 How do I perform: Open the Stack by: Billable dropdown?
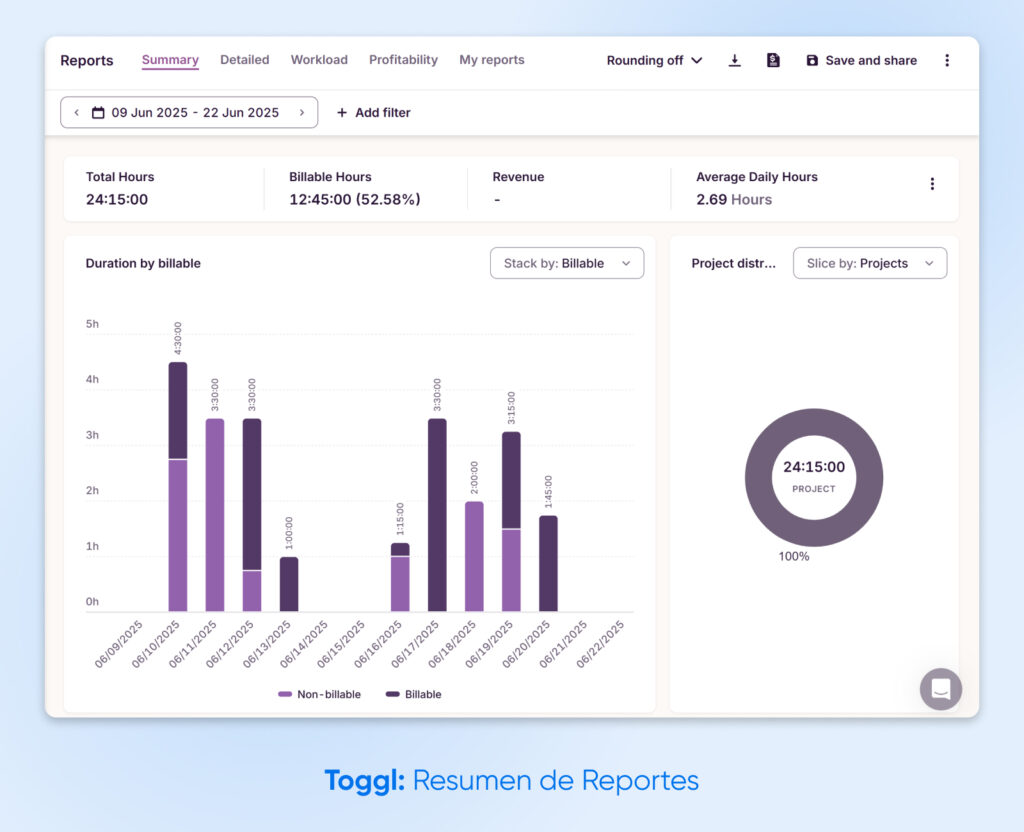tap(567, 263)
